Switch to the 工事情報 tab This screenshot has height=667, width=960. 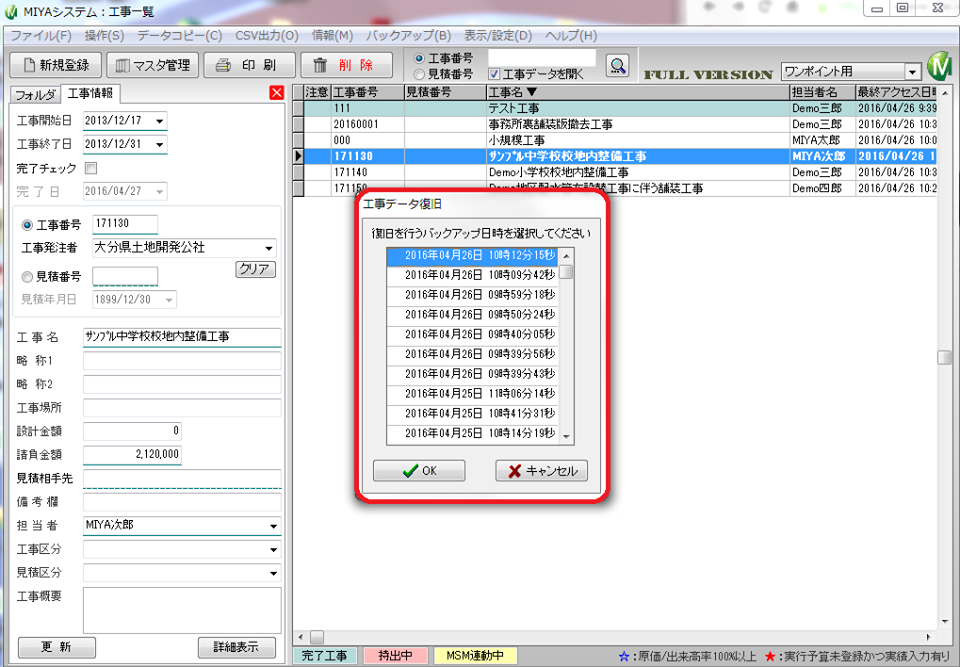[90, 93]
